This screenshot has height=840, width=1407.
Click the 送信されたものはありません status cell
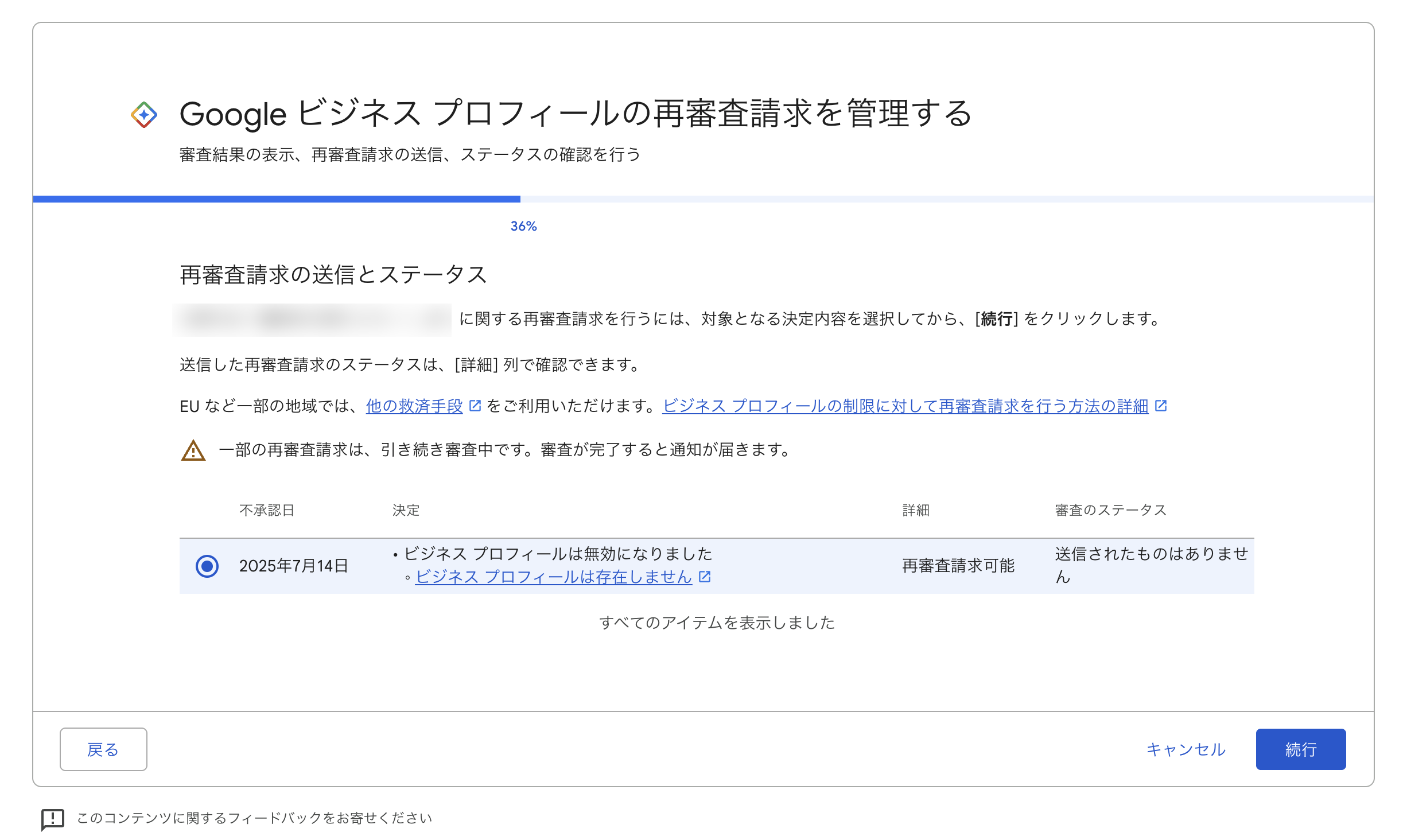pyautogui.click(x=1152, y=565)
